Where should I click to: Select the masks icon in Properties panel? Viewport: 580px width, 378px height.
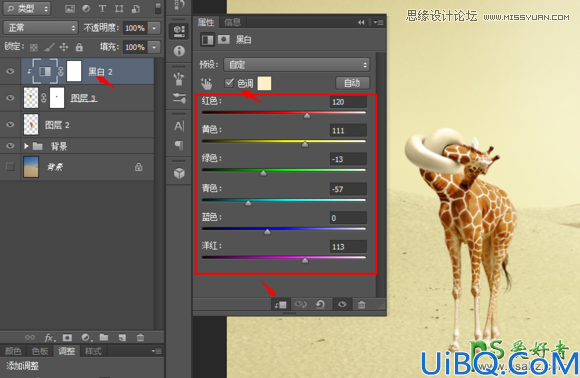tap(224, 39)
